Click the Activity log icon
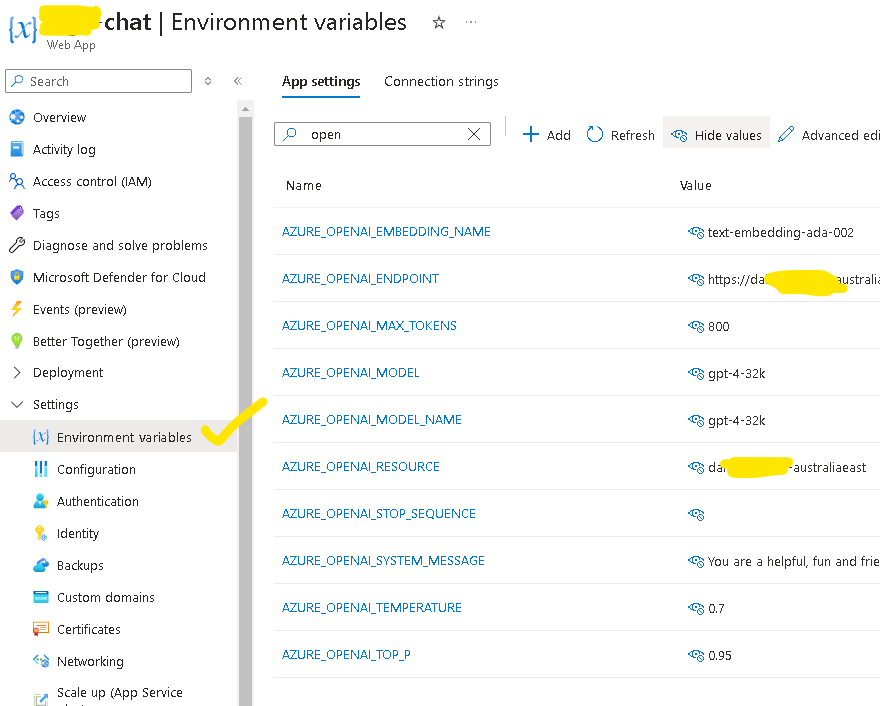880x706 pixels. pyautogui.click(x=17, y=149)
